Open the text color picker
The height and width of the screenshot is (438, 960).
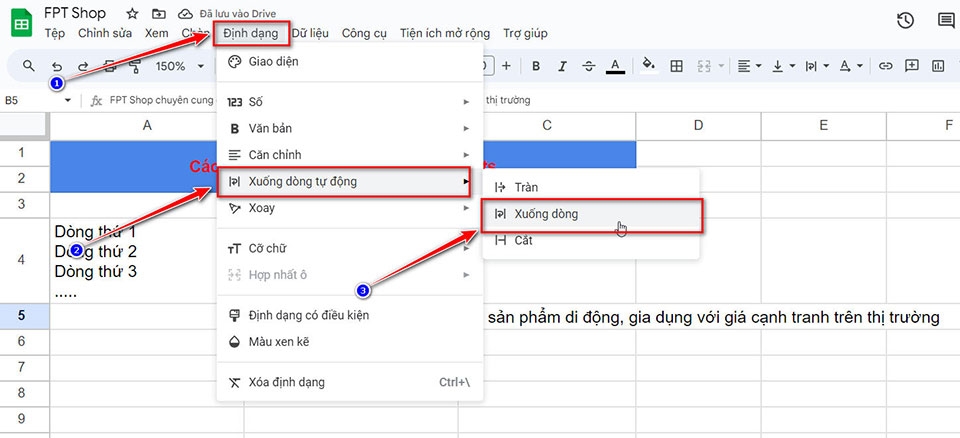tap(615, 66)
